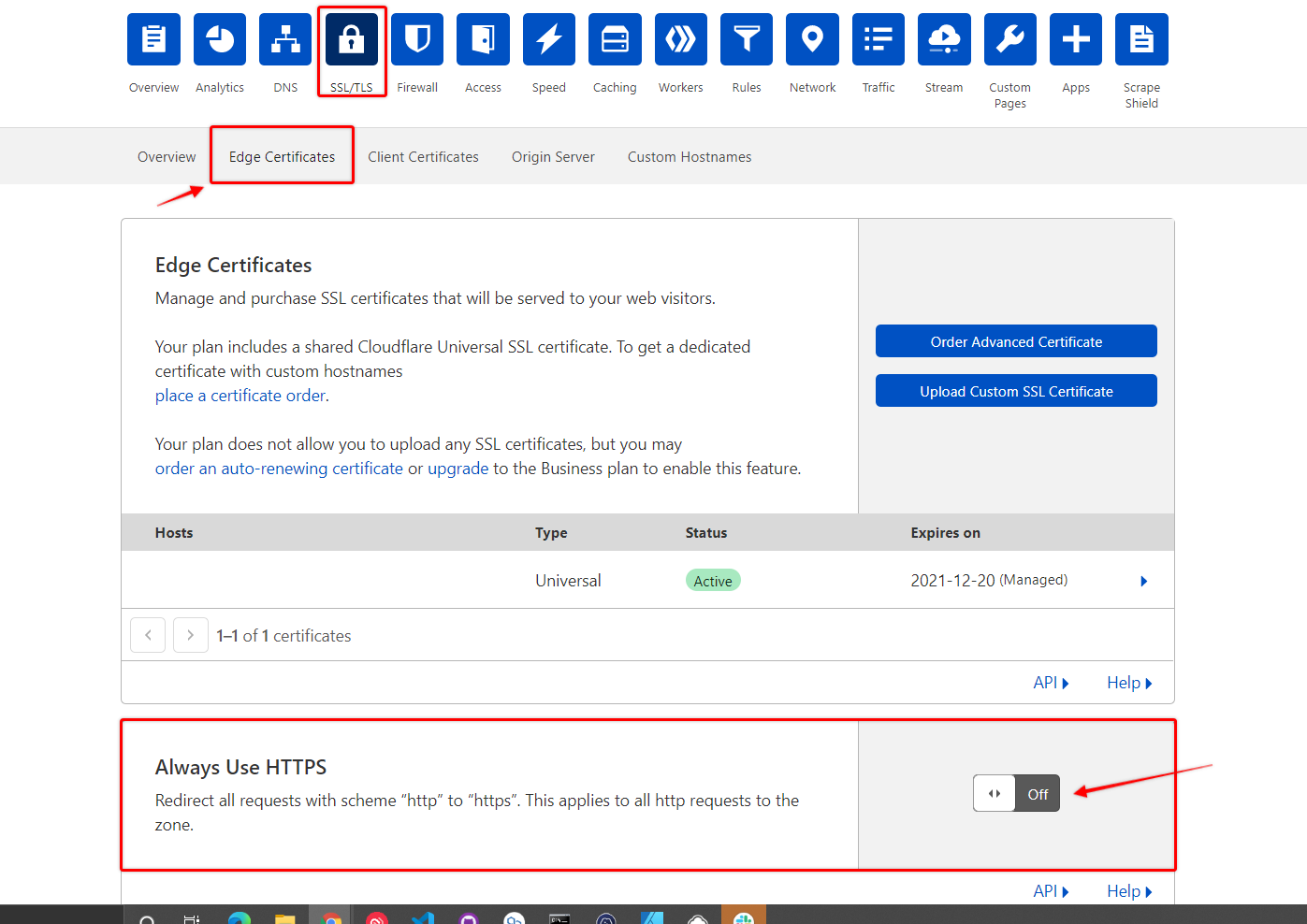The image size is (1307, 924).
Task: Open the Stream cloud icon
Action: (x=944, y=39)
